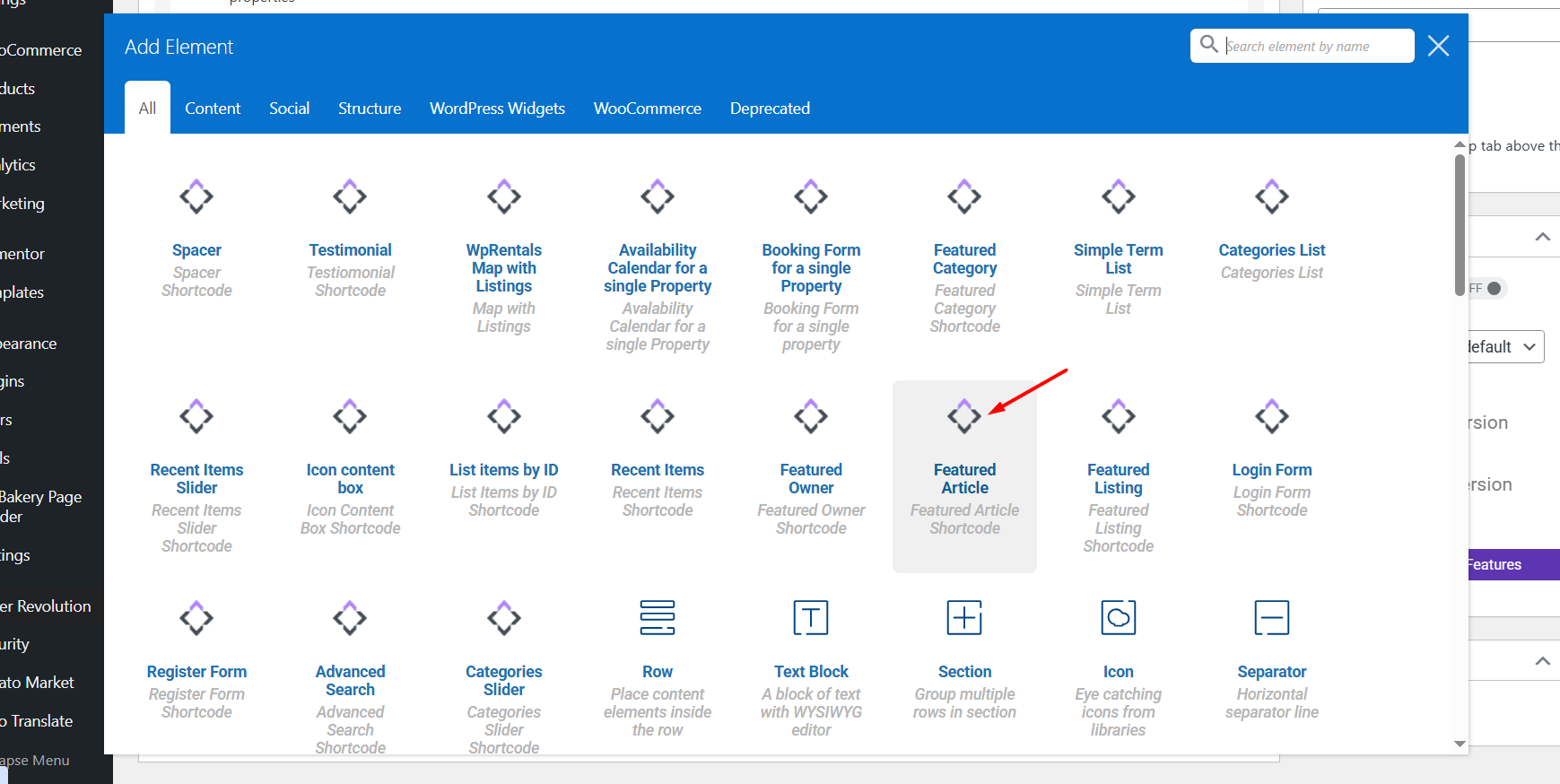Open the default dropdown in right panel

click(x=1503, y=347)
